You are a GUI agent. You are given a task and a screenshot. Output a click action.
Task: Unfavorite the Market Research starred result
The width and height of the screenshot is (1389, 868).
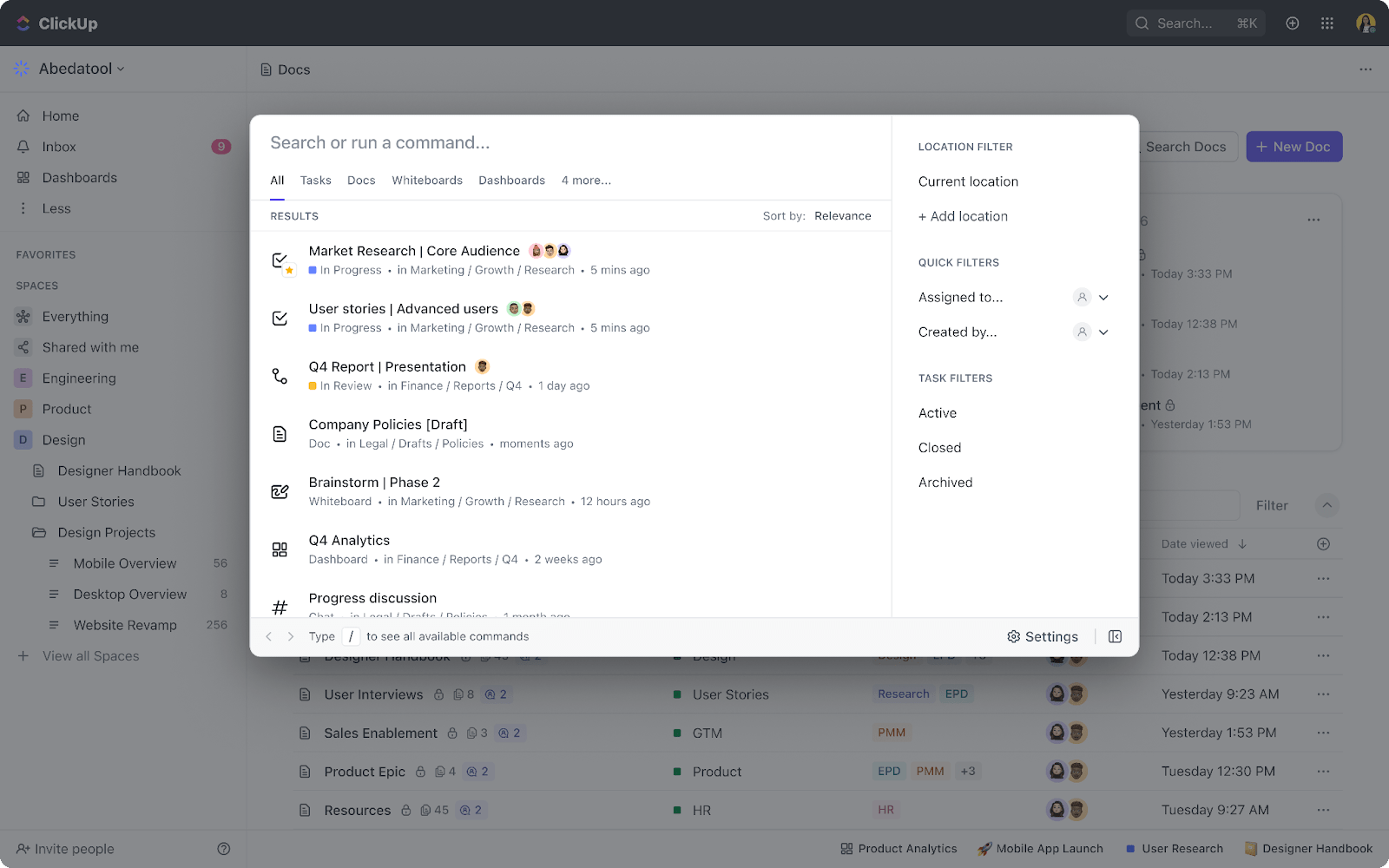point(287,272)
